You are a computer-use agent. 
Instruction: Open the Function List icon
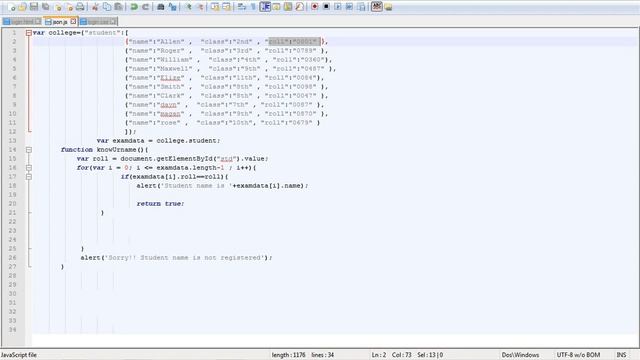click(x=300, y=7)
